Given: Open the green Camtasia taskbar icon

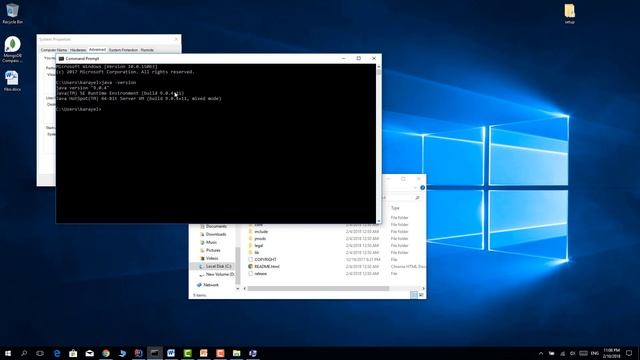Looking at the screenshot, I should (187, 353).
